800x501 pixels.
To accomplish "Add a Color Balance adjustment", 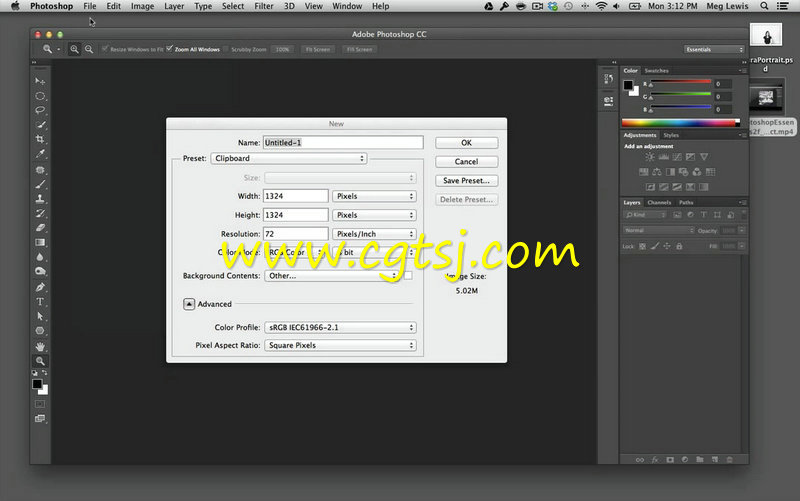I will [x=657, y=172].
